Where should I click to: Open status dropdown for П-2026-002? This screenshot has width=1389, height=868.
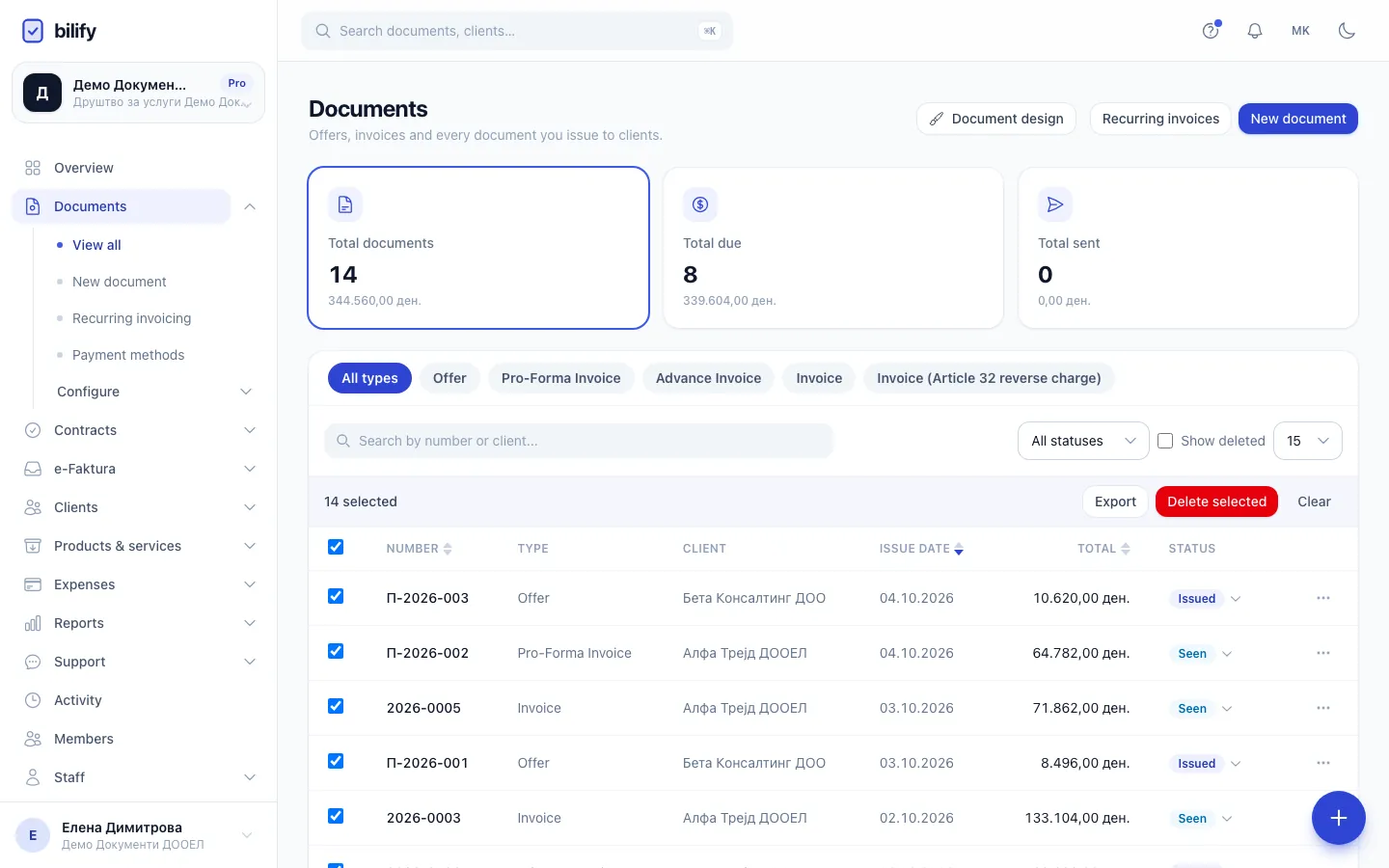[1227, 654]
